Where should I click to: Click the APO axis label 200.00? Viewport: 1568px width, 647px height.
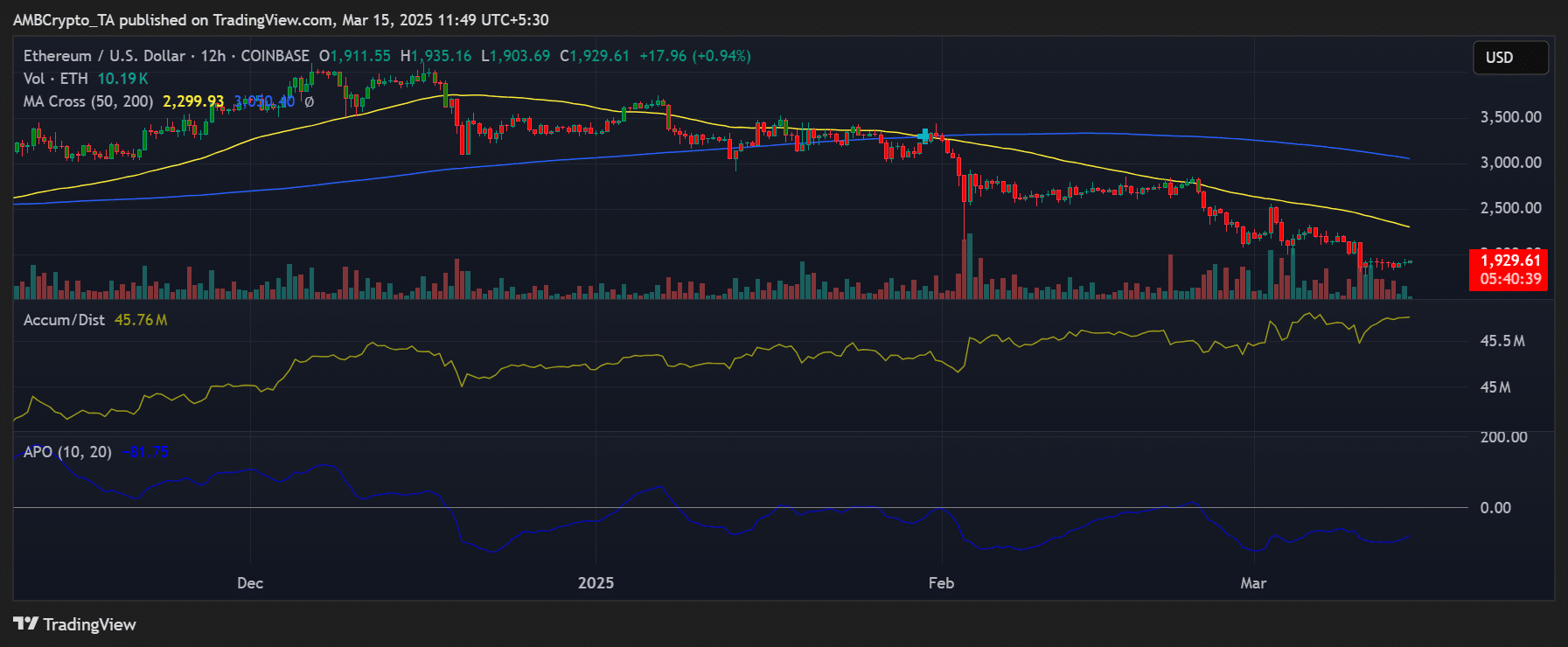[1503, 437]
